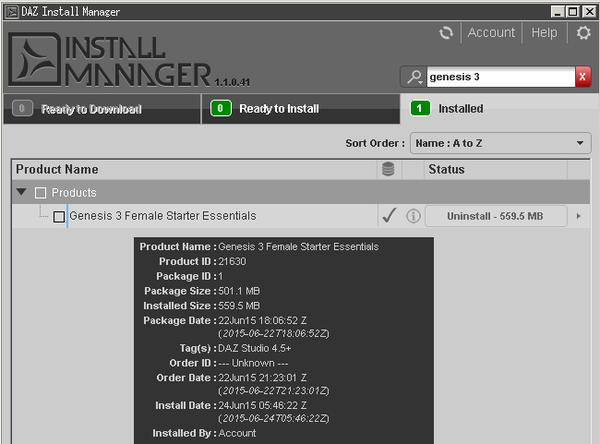Check Genesis 3 Female Starter Essentials checkbox
The image size is (600, 444).
tap(59, 217)
